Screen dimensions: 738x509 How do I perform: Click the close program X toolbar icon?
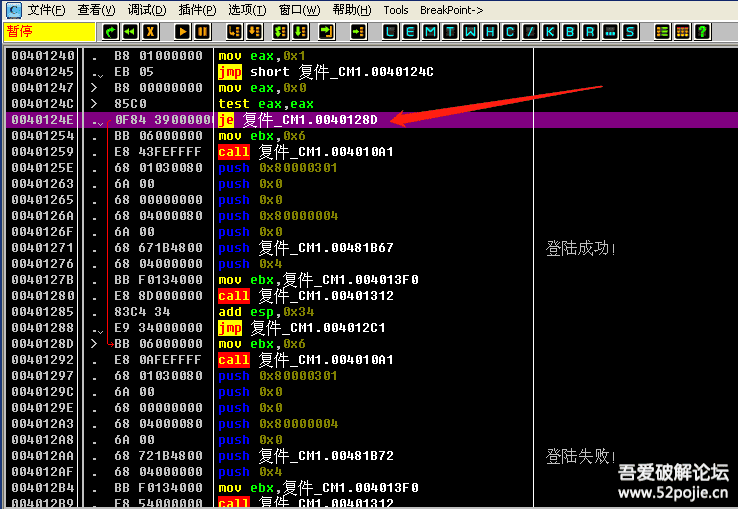[x=150, y=31]
